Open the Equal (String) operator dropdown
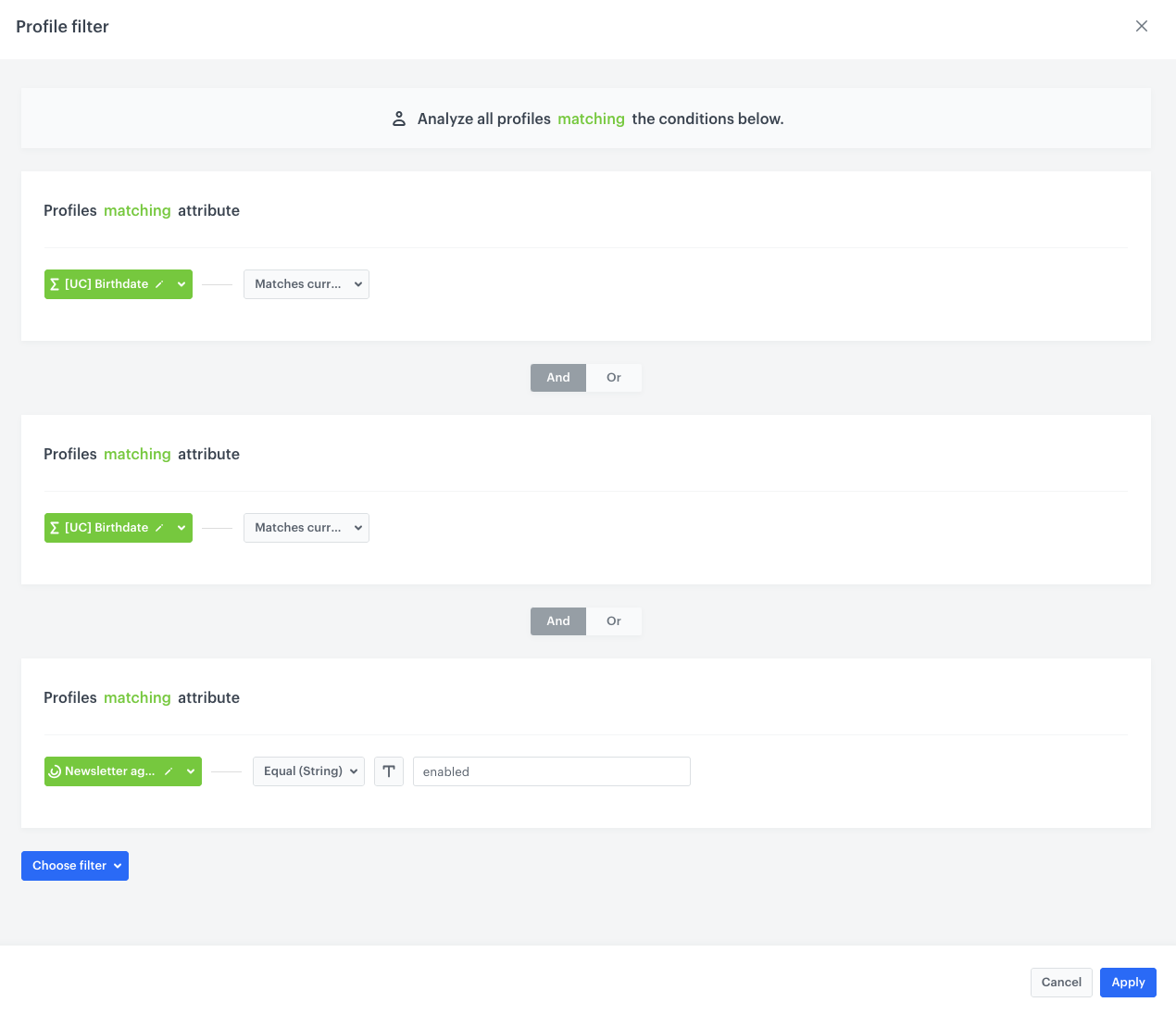Image resolution: width=1176 pixels, height=1015 pixels. coord(308,771)
